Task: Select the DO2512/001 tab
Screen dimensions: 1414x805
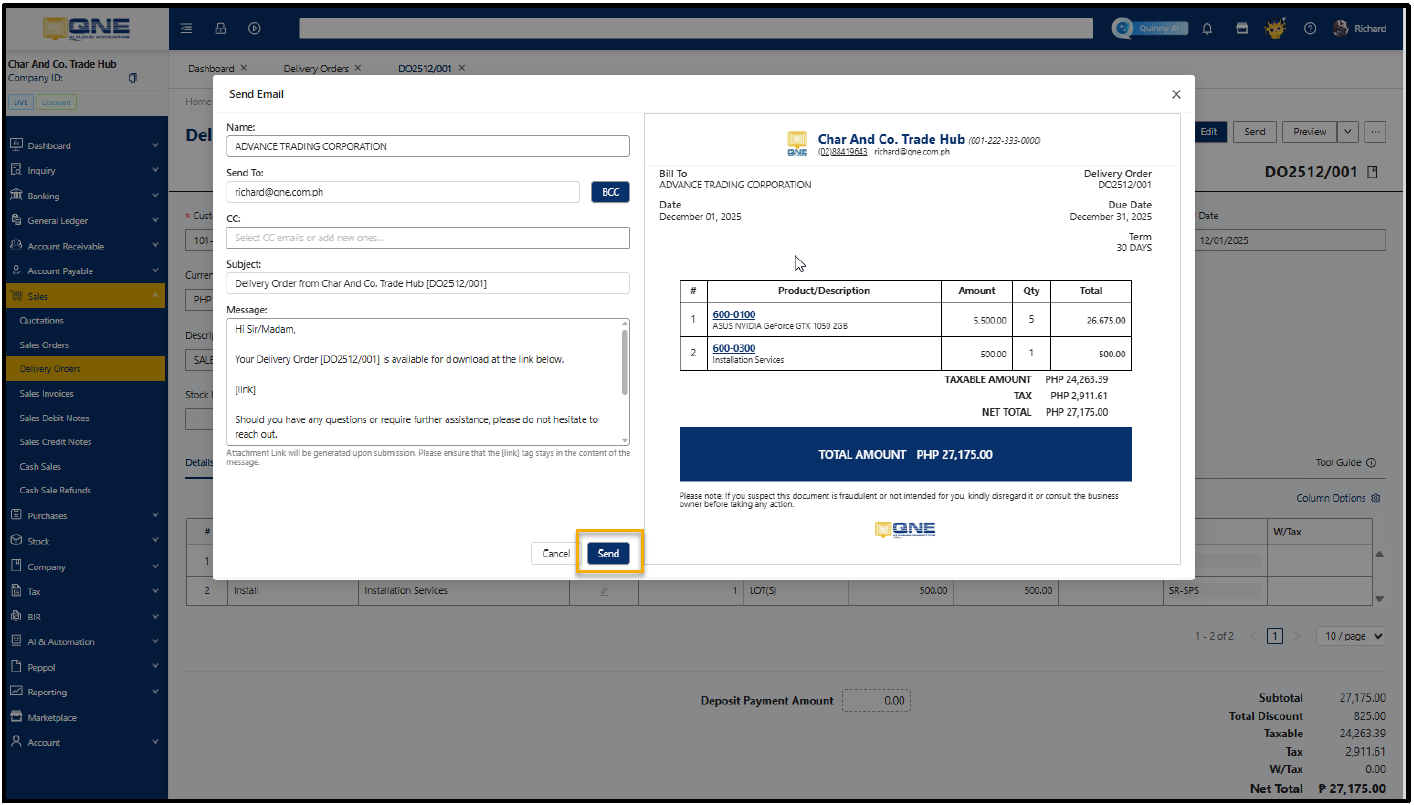Action: 425,69
